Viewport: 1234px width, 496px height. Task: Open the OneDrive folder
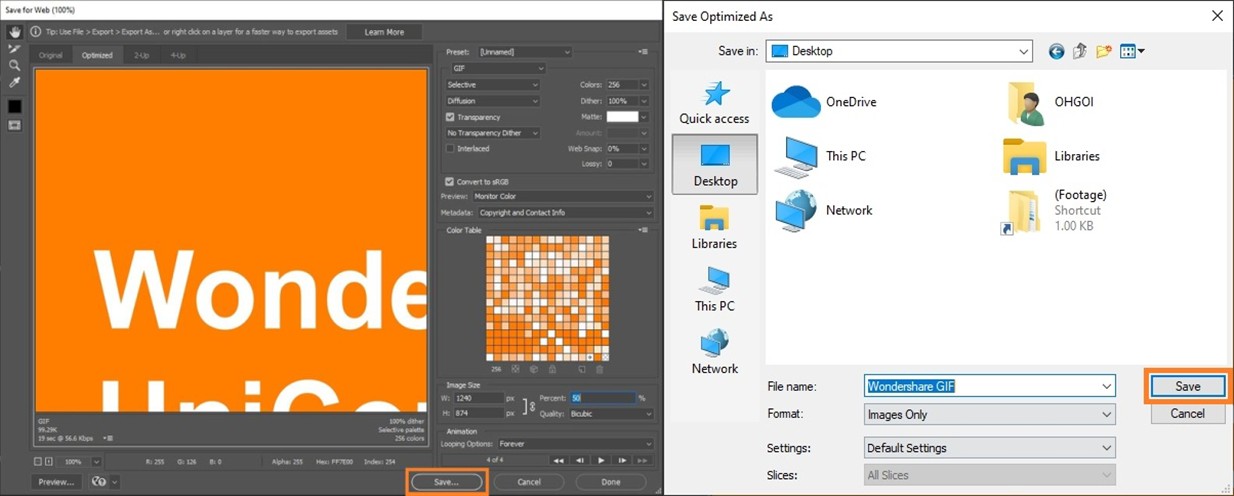pyautogui.click(x=824, y=102)
